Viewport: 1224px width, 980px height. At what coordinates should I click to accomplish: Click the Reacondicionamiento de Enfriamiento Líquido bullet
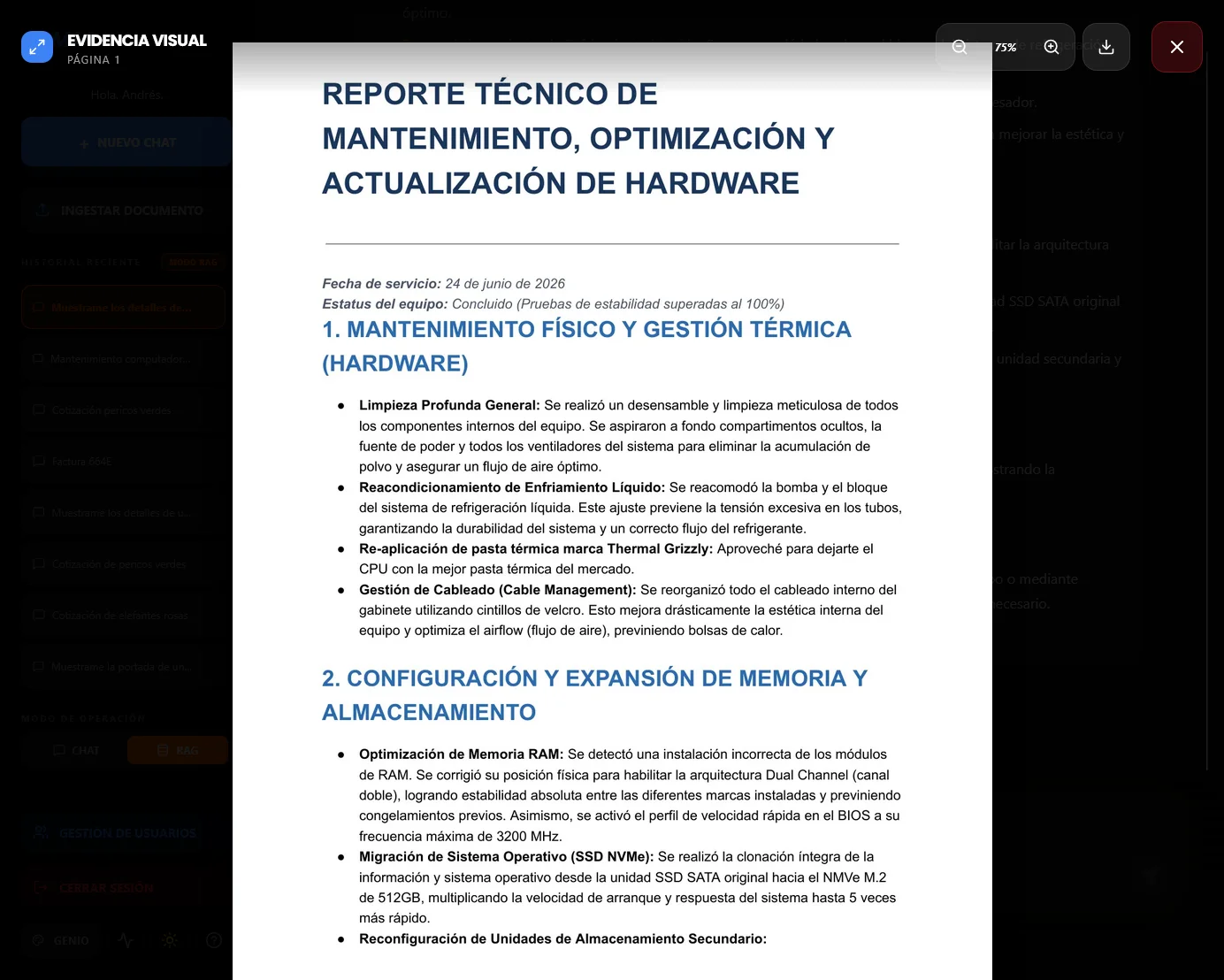(631, 508)
